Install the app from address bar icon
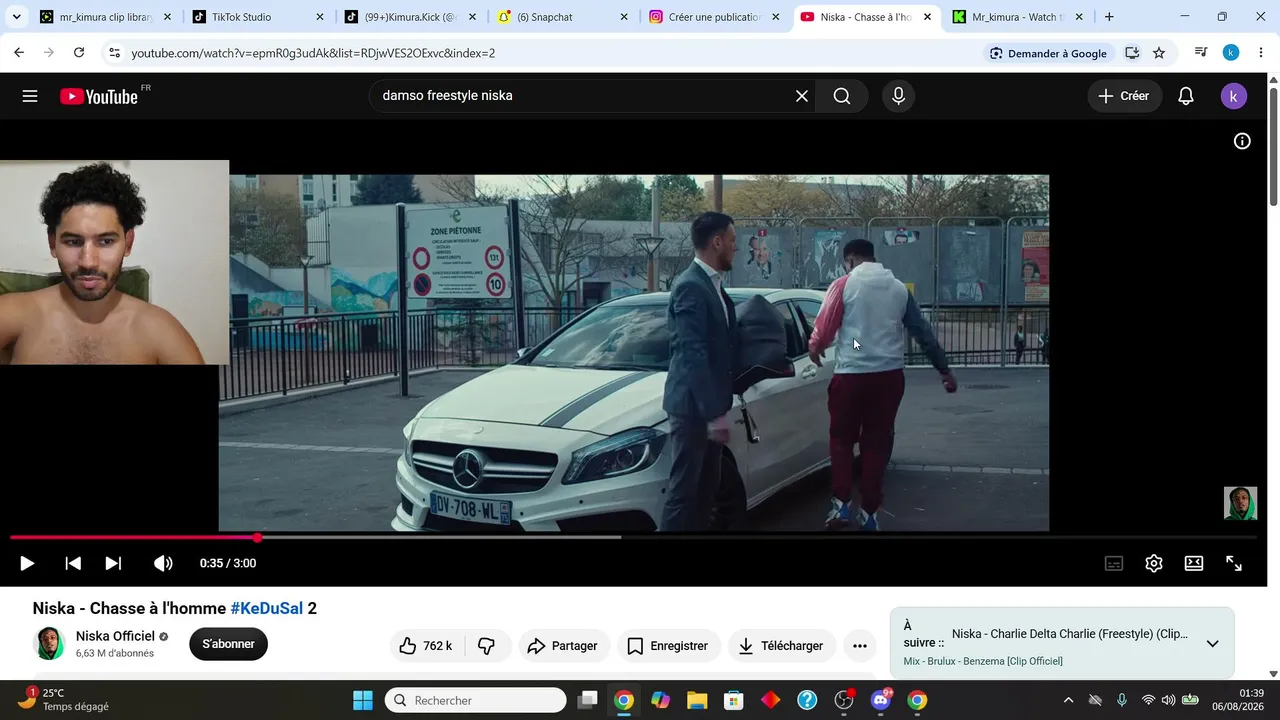 point(1132,53)
